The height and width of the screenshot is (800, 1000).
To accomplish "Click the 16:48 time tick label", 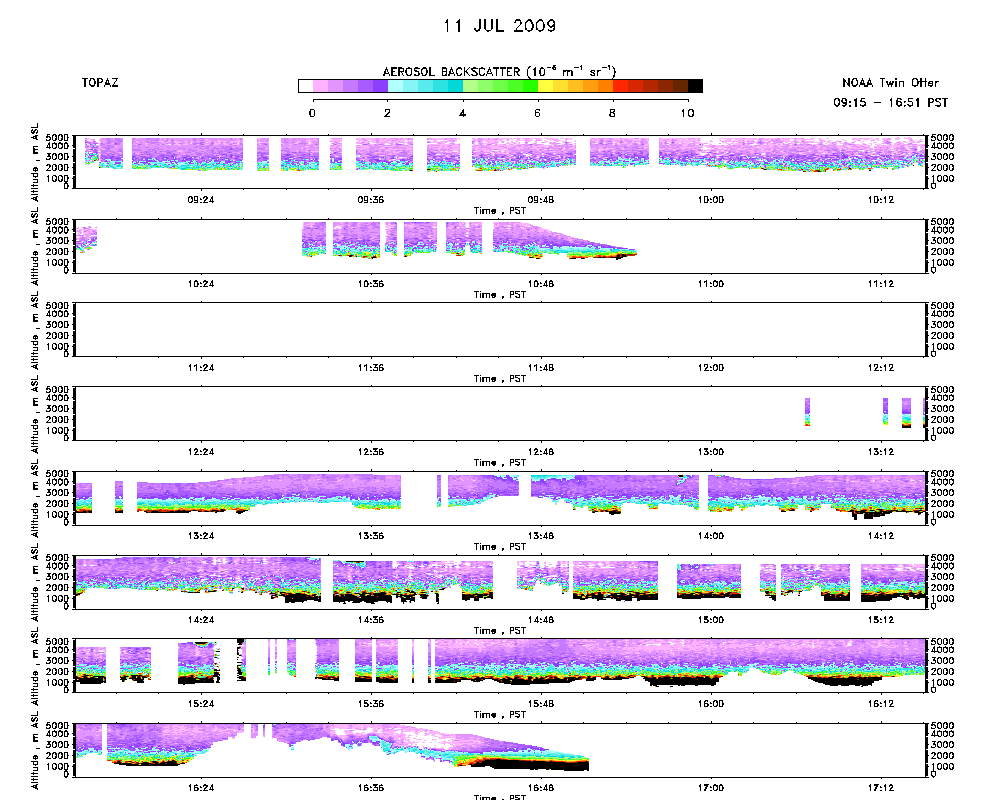I will tap(541, 788).
